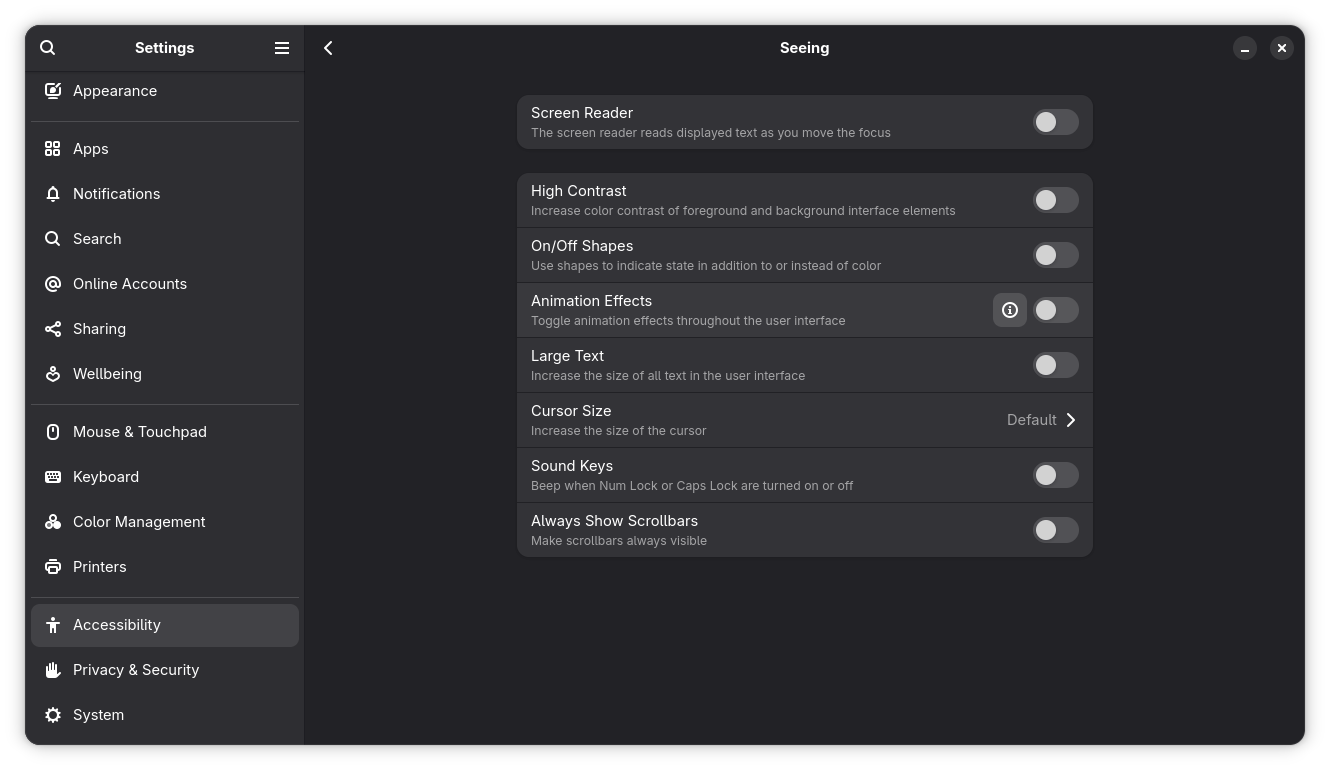This screenshot has height=770, width=1330.
Task: Click the Keyboard icon in sidebar
Action: [x=53, y=477]
